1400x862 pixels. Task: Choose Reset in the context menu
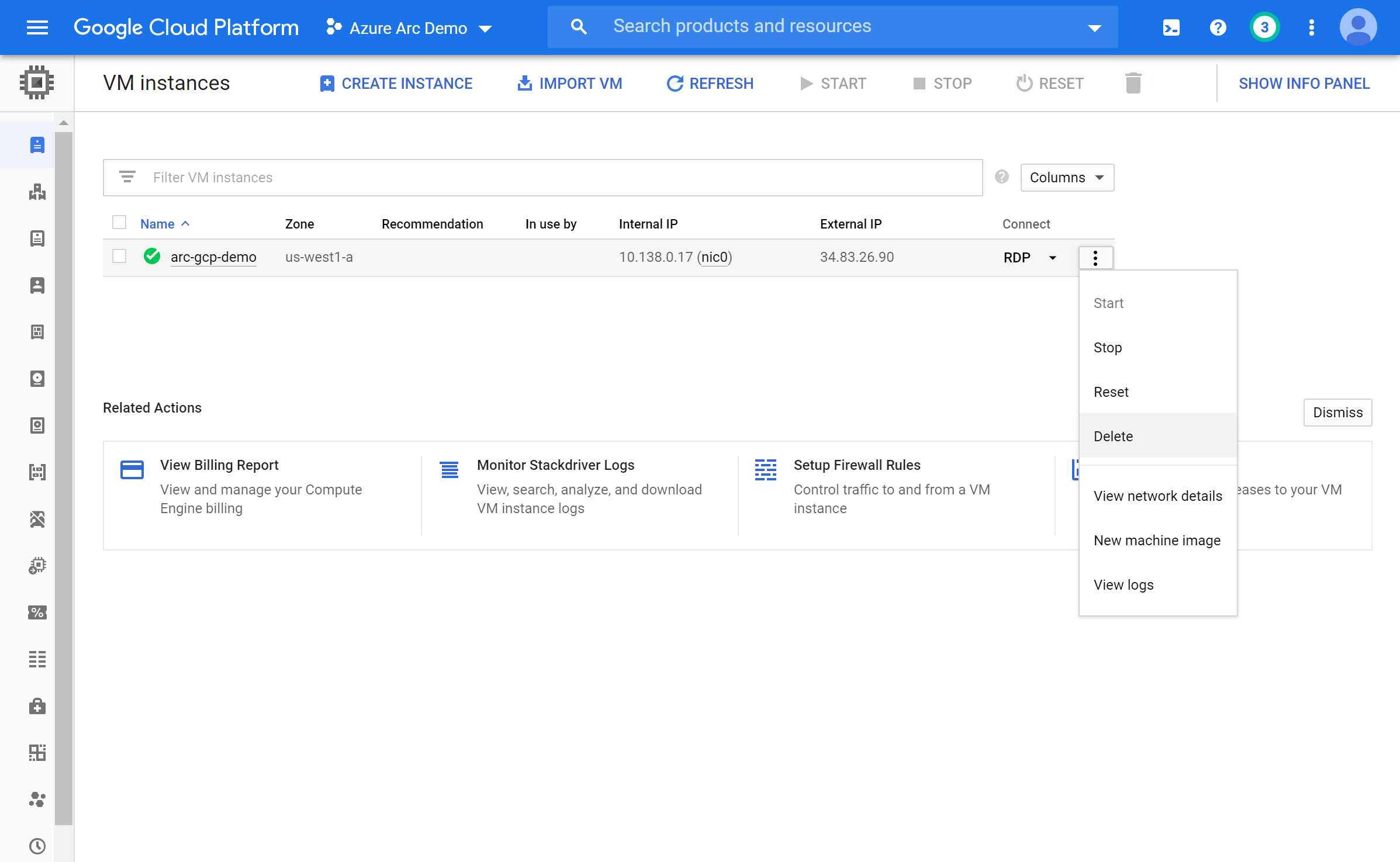point(1158,392)
